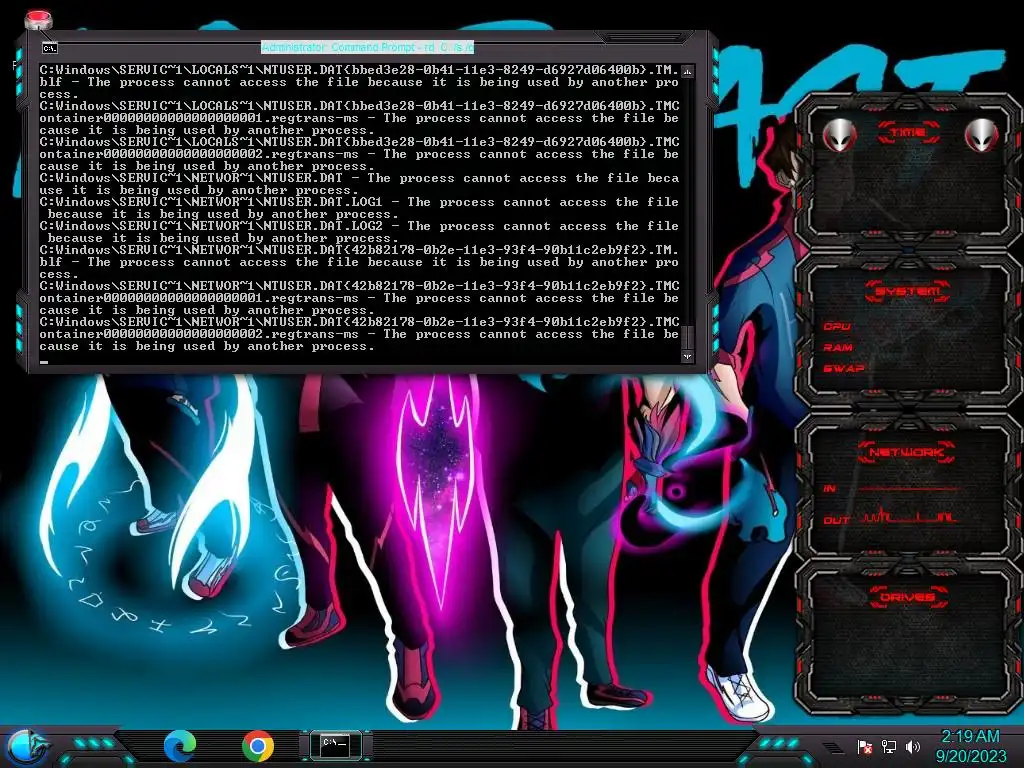Click the DRIVES widget header
Image resolution: width=1024 pixels, height=768 pixels.
tap(907, 597)
